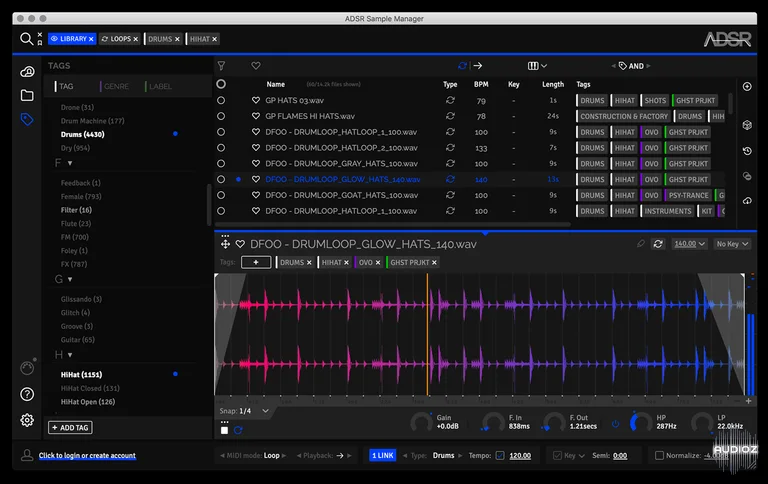Adjust the F. In fade knob
The width and height of the screenshot is (768, 484).
[x=493, y=422]
